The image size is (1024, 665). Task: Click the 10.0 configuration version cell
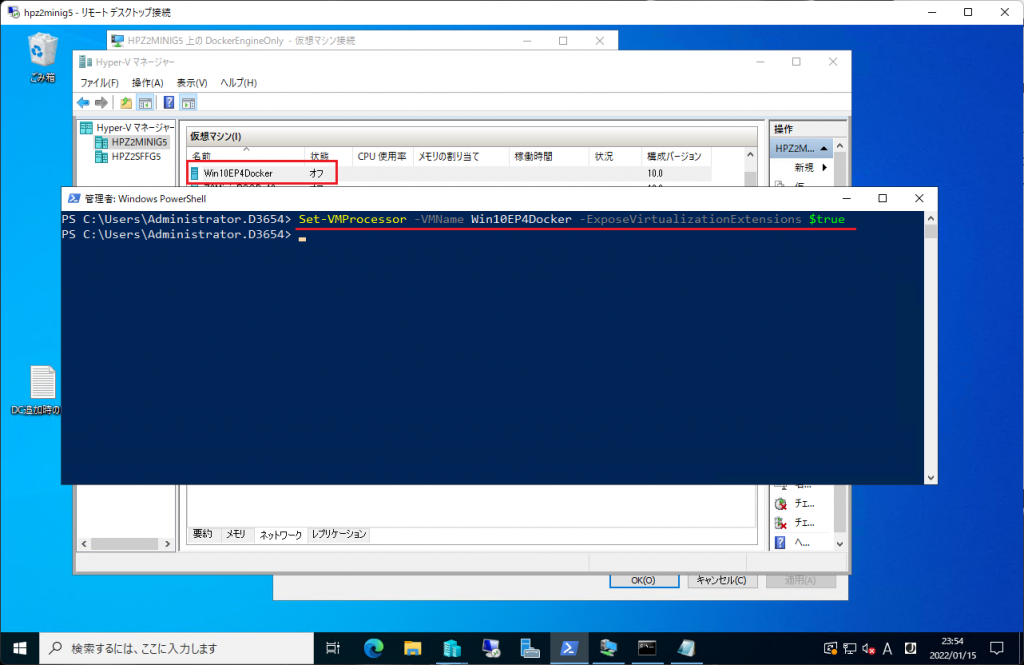(x=655, y=173)
